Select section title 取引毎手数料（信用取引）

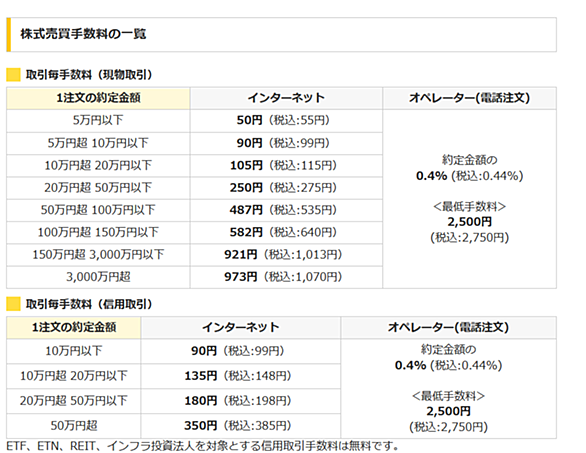[x=89, y=304]
